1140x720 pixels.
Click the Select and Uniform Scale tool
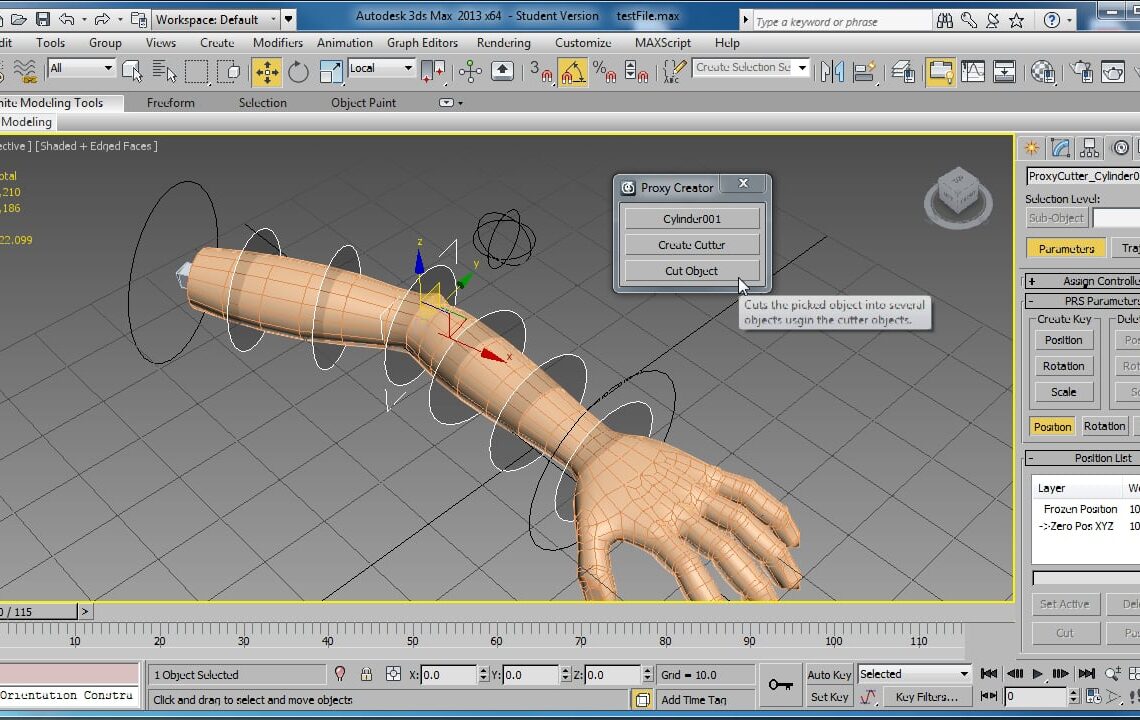point(330,71)
